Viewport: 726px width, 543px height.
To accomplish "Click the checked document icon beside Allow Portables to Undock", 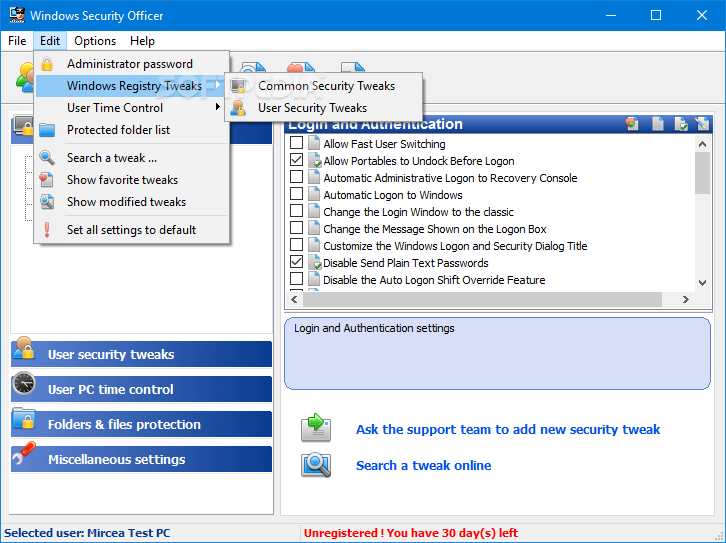I will (315, 161).
